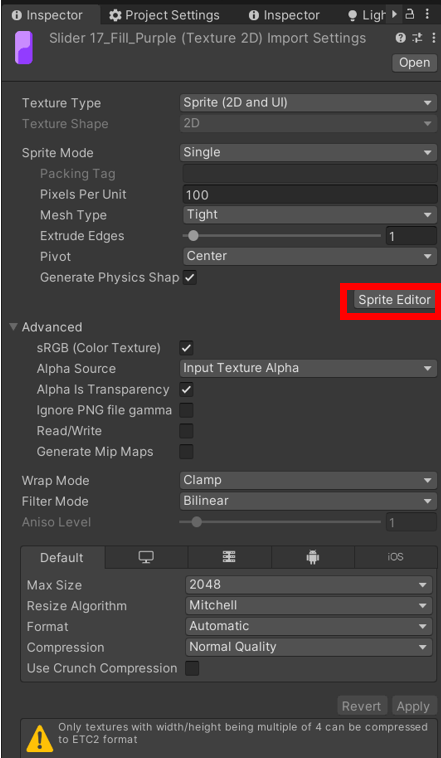Open the Sprite Mode dropdown
The width and height of the screenshot is (441, 758).
(x=308, y=152)
